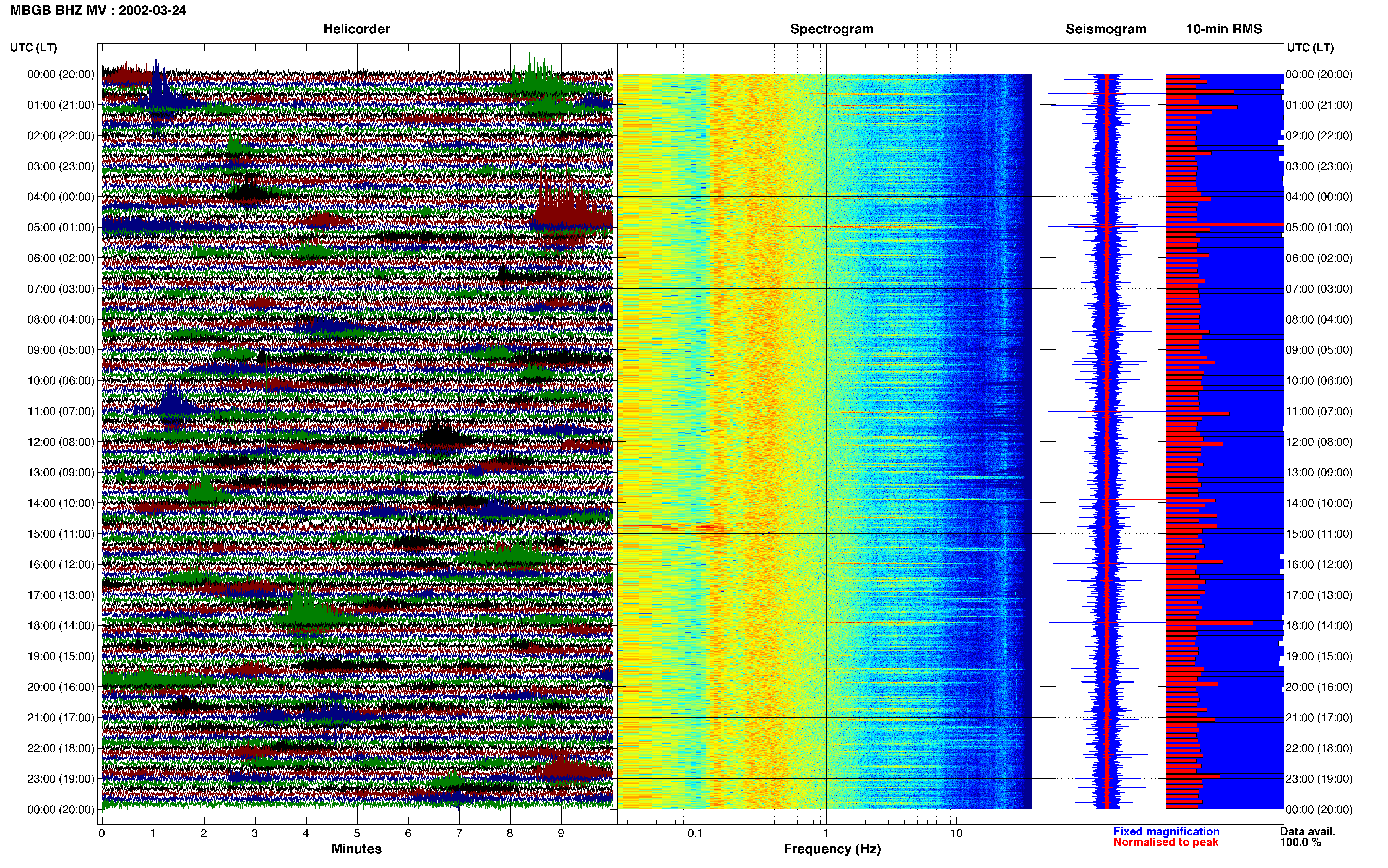Click the right '12:00 (08:00)' time label
The height and width of the screenshot is (868, 1388).
click(x=1319, y=442)
